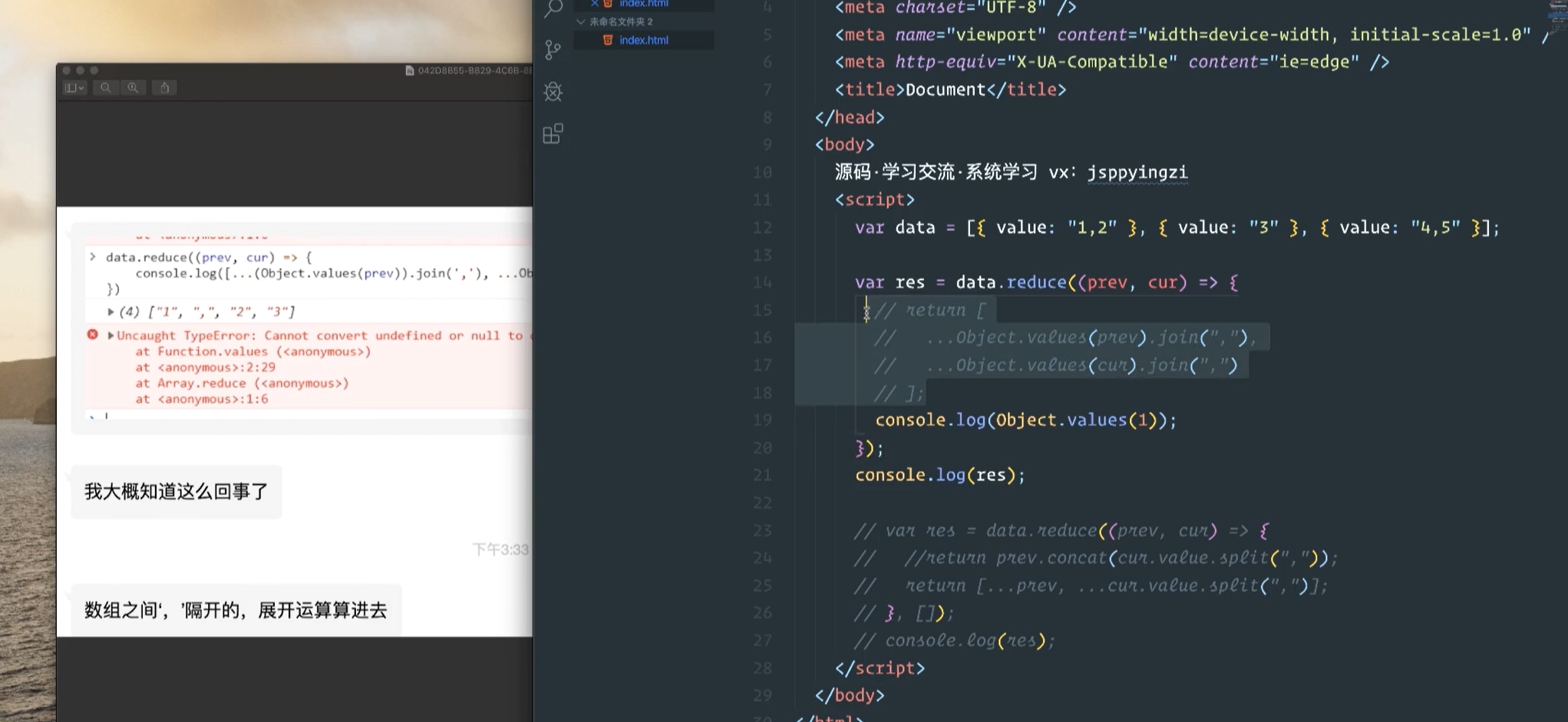Zoom out in the Preview window
Image resolution: width=1568 pixels, height=722 pixels.
pyautogui.click(x=106, y=87)
